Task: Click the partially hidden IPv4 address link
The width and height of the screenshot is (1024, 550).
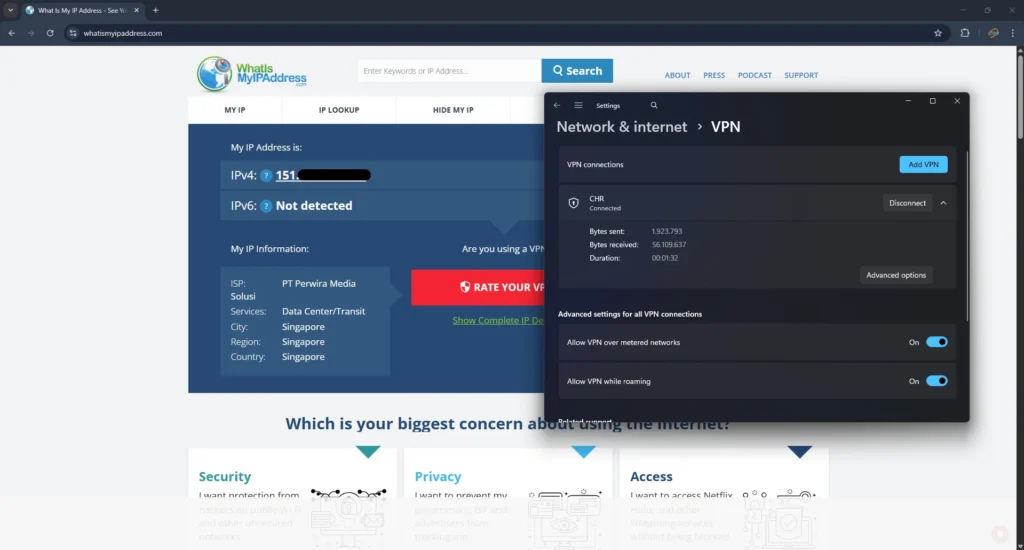Action: click(x=323, y=175)
